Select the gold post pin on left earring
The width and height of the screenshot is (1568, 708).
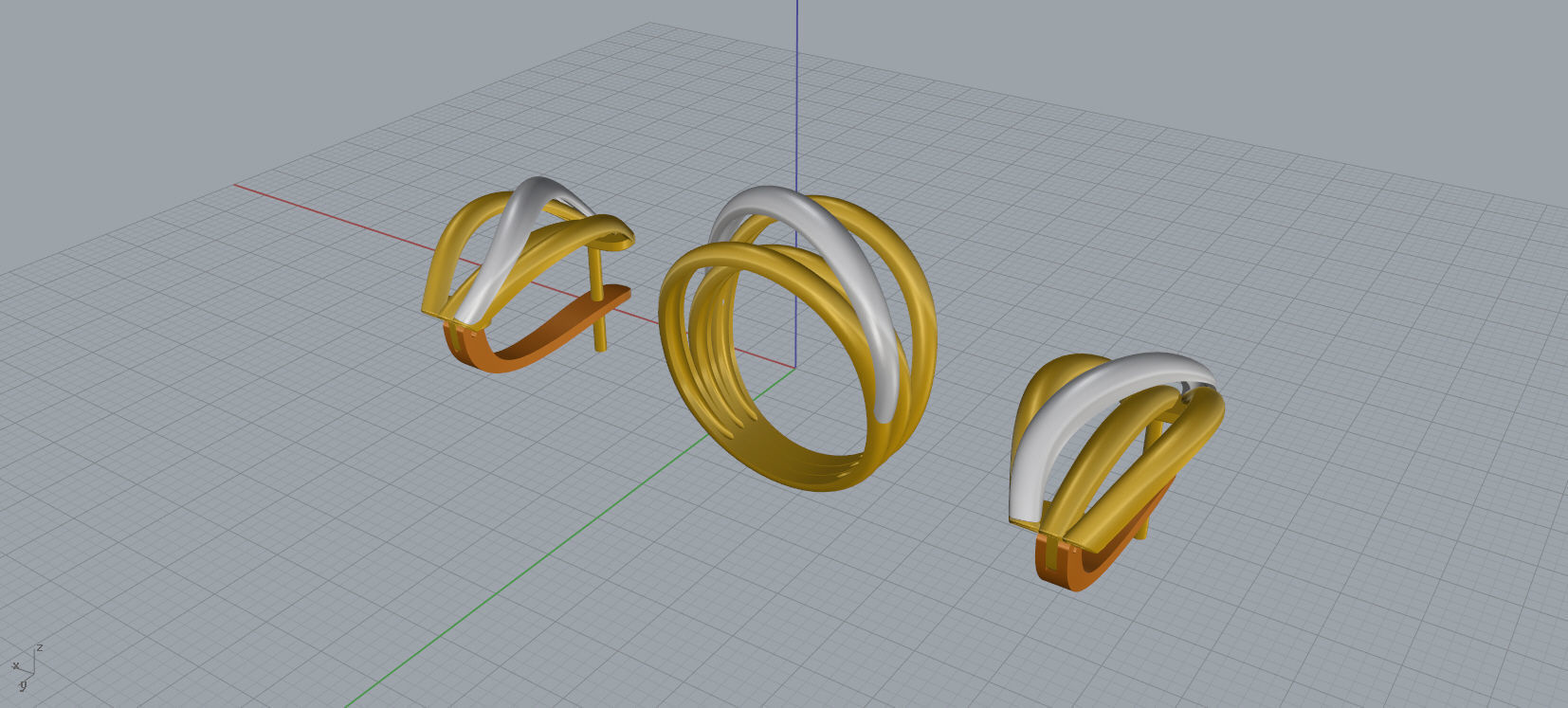[599, 299]
